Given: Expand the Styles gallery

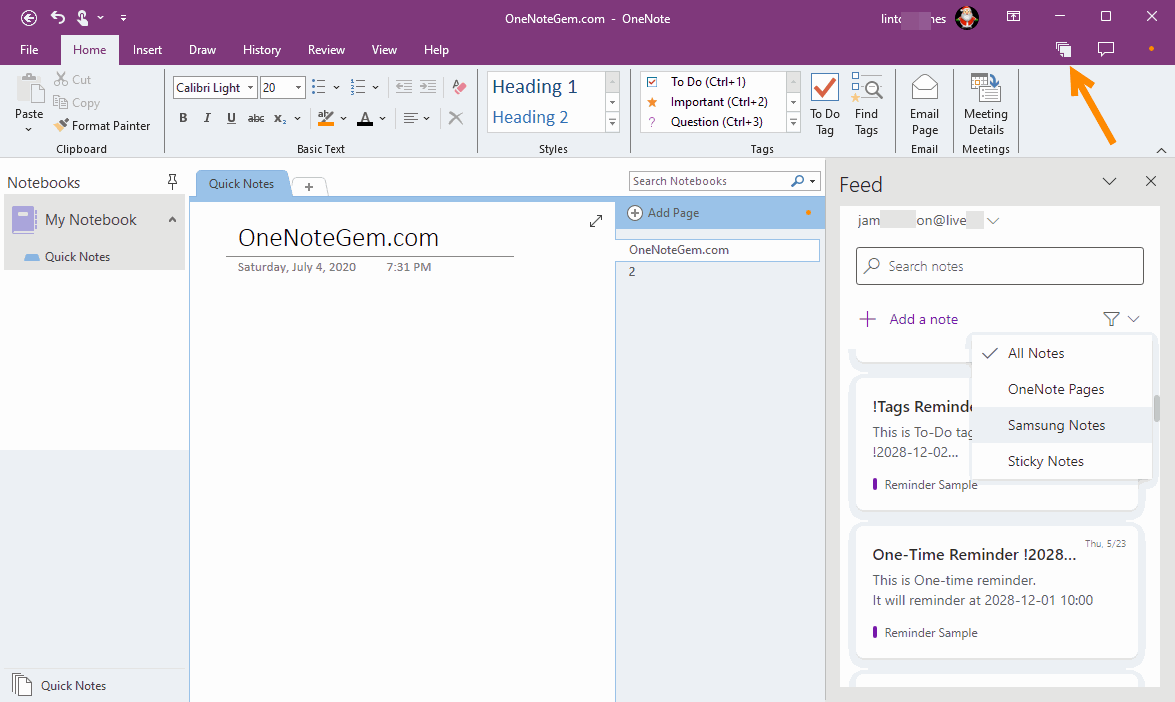Looking at the screenshot, I should click(x=612, y=122).
